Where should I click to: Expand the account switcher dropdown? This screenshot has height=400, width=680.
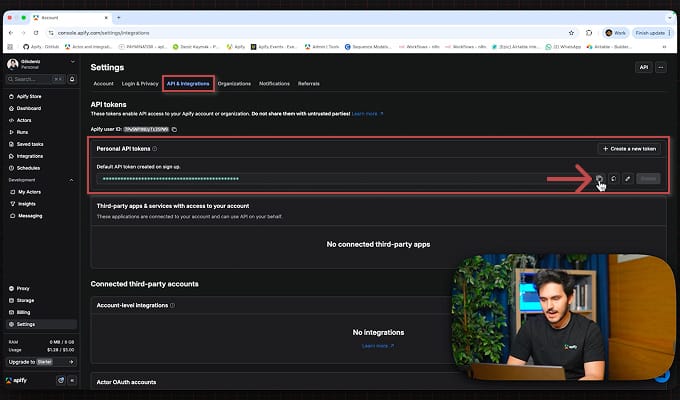[72, 62]
